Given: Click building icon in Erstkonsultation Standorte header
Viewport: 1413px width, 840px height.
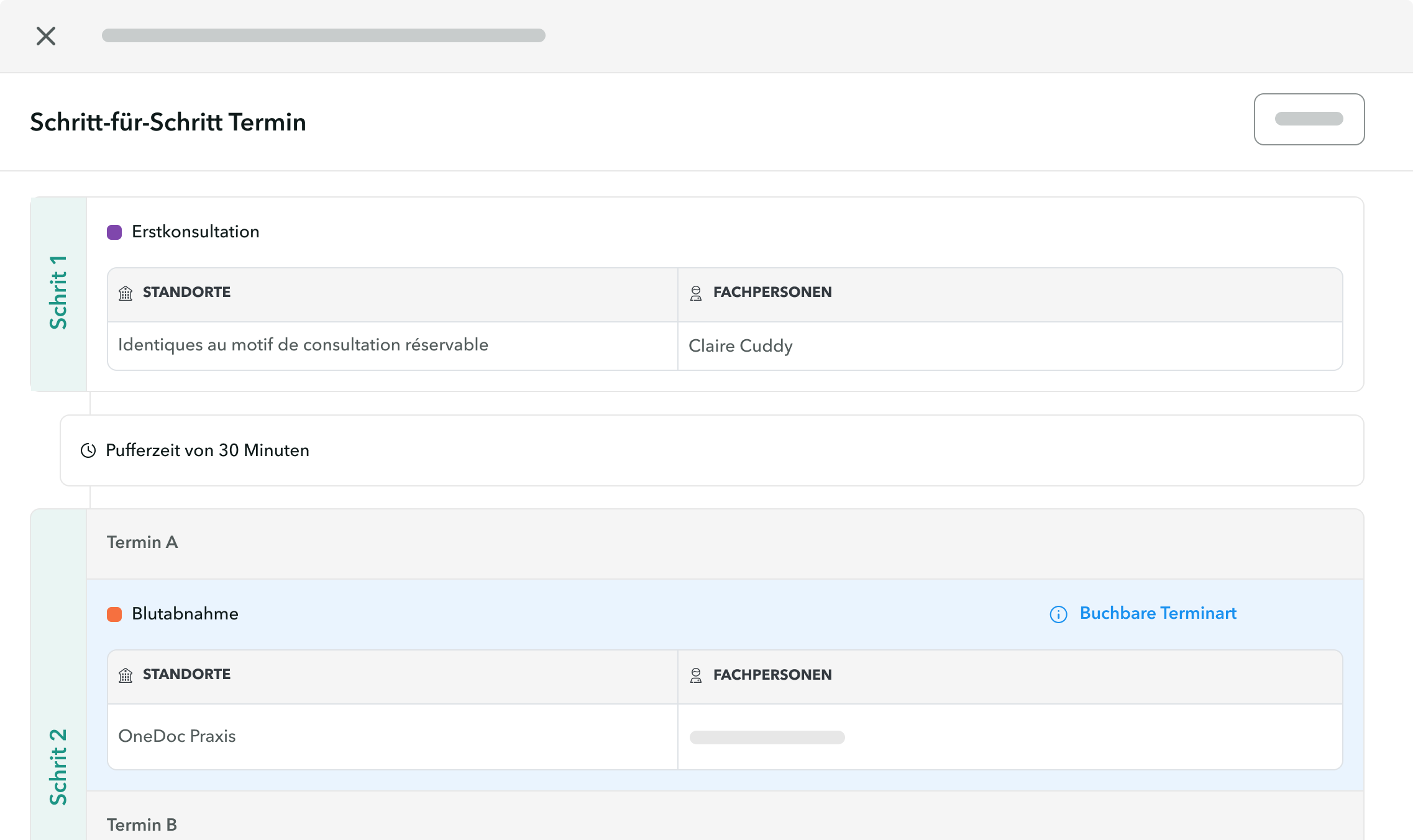Looking at the screenshot, I should tap(126, 293).
